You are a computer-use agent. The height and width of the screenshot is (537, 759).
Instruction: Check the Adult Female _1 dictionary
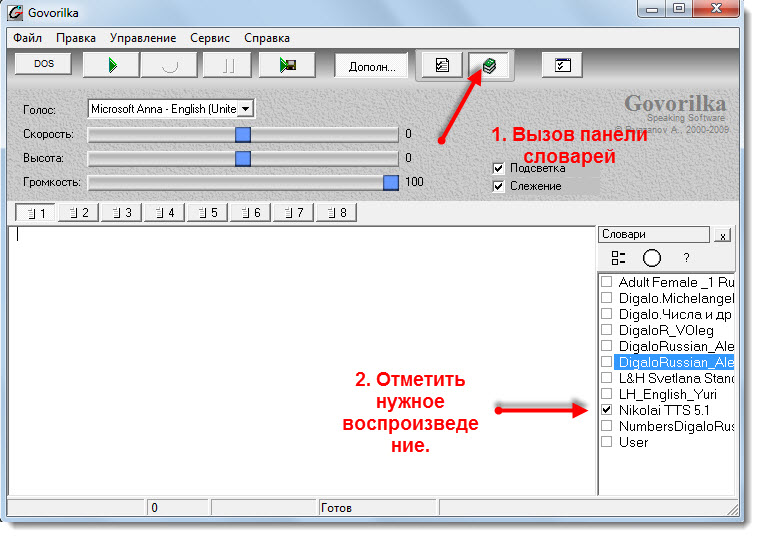click(607, 282)
